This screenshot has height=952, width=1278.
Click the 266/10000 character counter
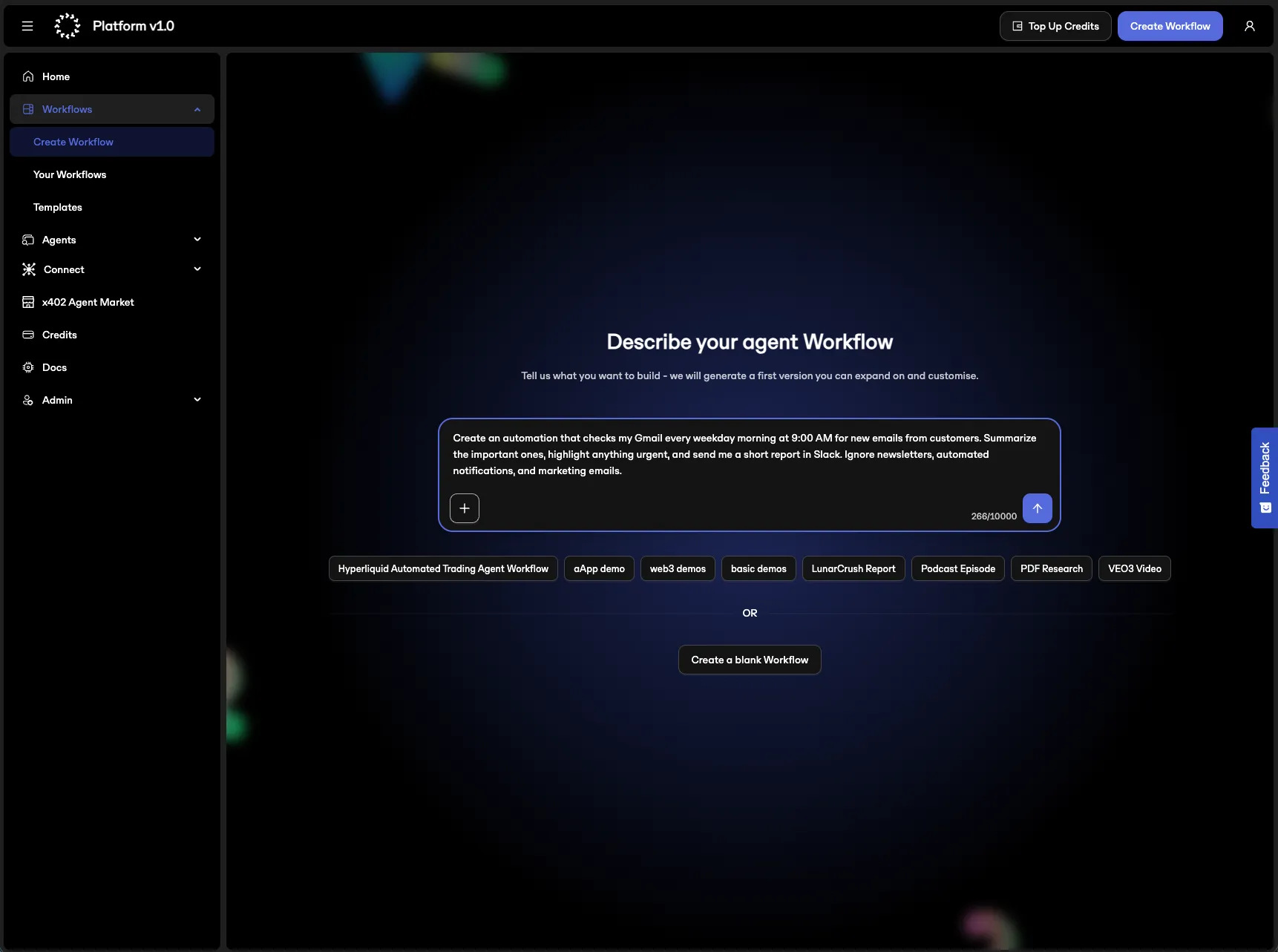[x=994, y=516]
